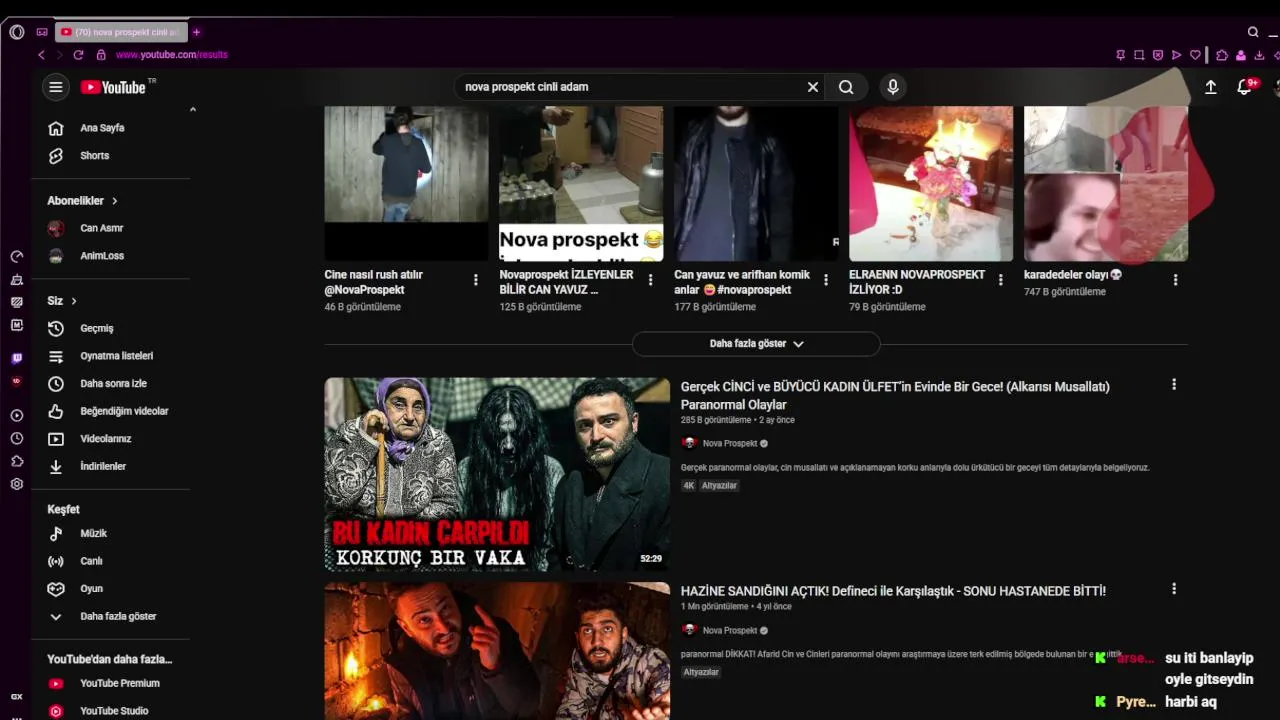The width and height of the screenshot is (1280, 720).
Task: Open the browser profile icon
Action: pos(1241,55)
